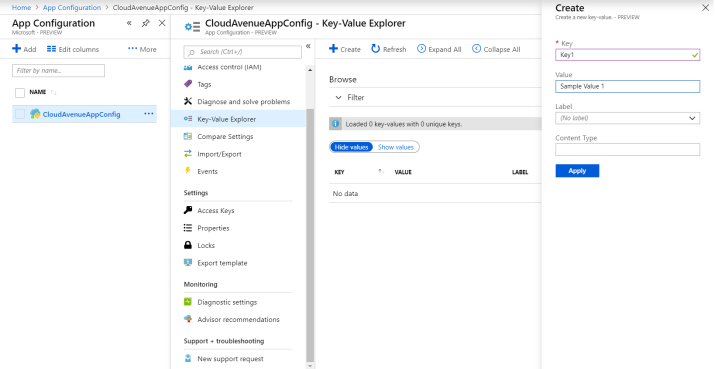This screenshot has height=369, width=715.
Task: Click the Properties list icon
Action: coord(188,228)
